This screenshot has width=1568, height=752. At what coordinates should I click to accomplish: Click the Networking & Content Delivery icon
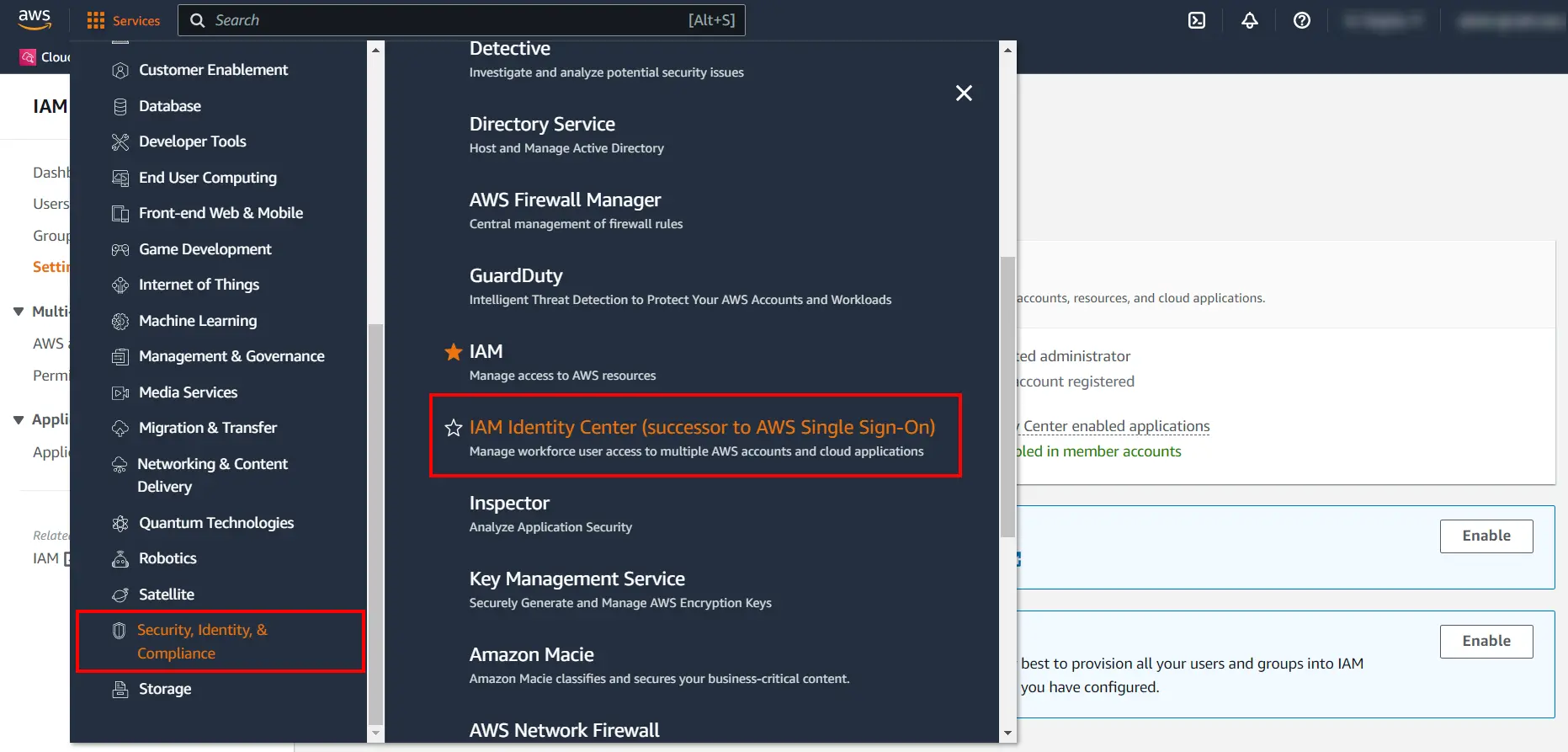[x=120, y=464]
